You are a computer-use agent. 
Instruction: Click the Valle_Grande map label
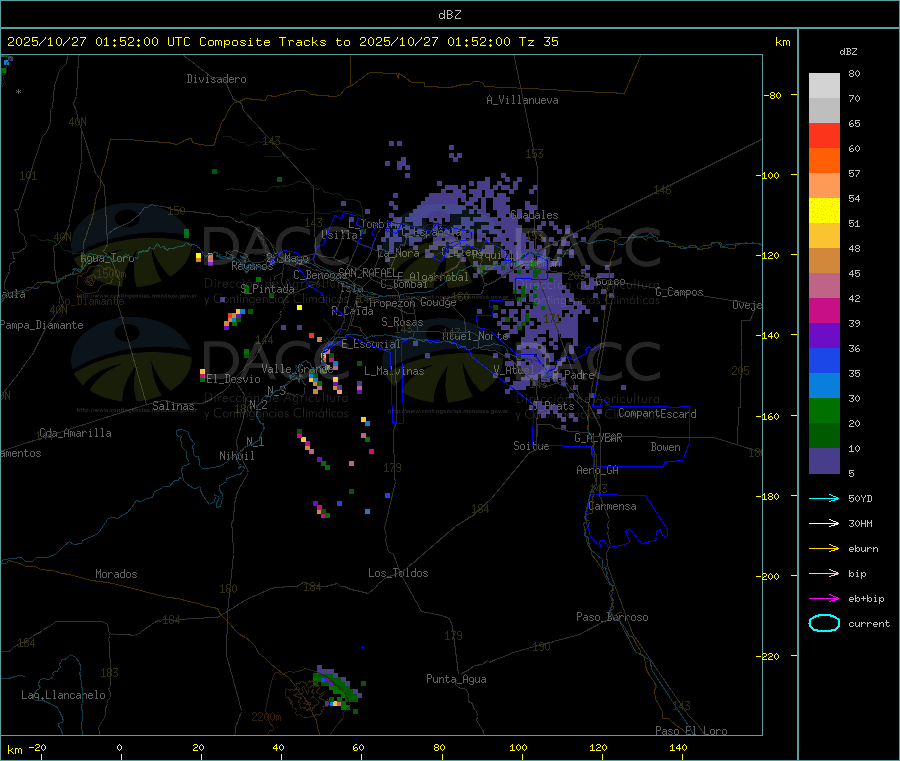(297, 369)
